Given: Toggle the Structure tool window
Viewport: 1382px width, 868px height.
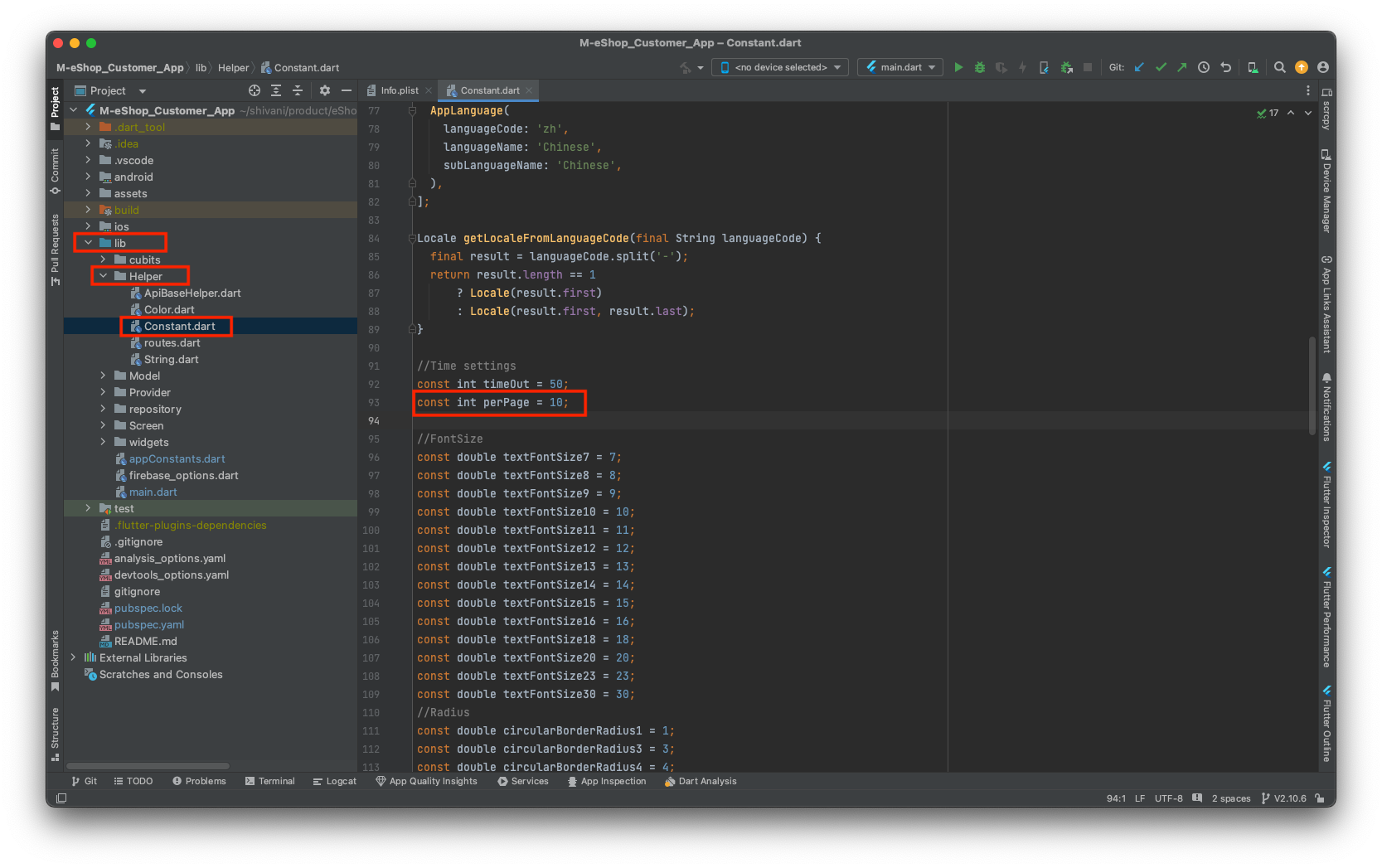Looking at the screenshot, I should click(x=55, y=734).
